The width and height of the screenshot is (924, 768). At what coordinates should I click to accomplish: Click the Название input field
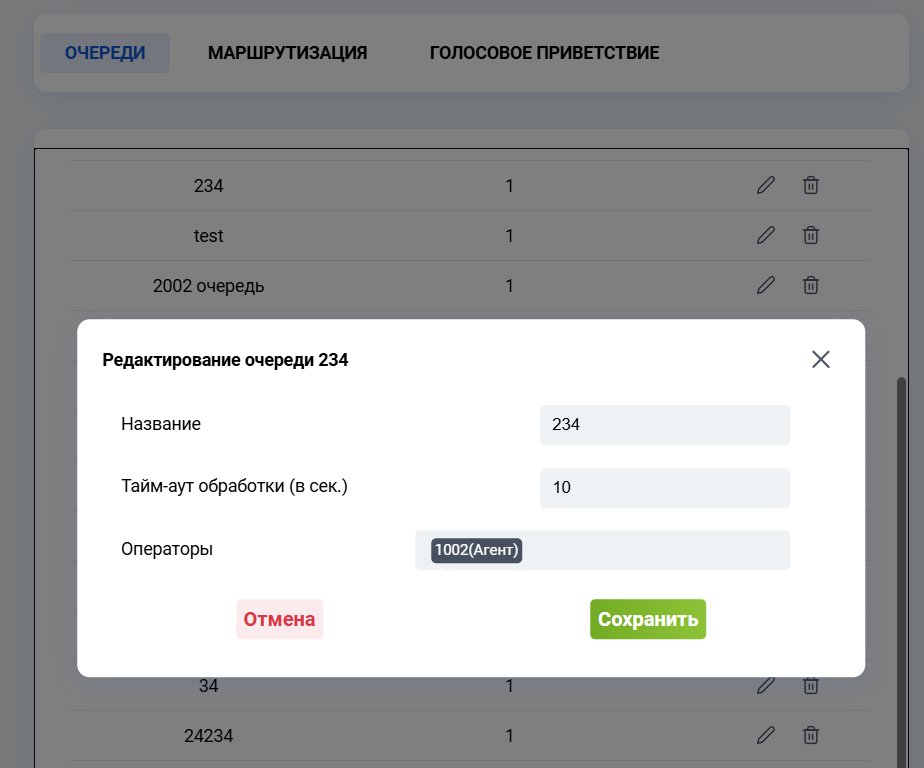(x=664, y=424)
